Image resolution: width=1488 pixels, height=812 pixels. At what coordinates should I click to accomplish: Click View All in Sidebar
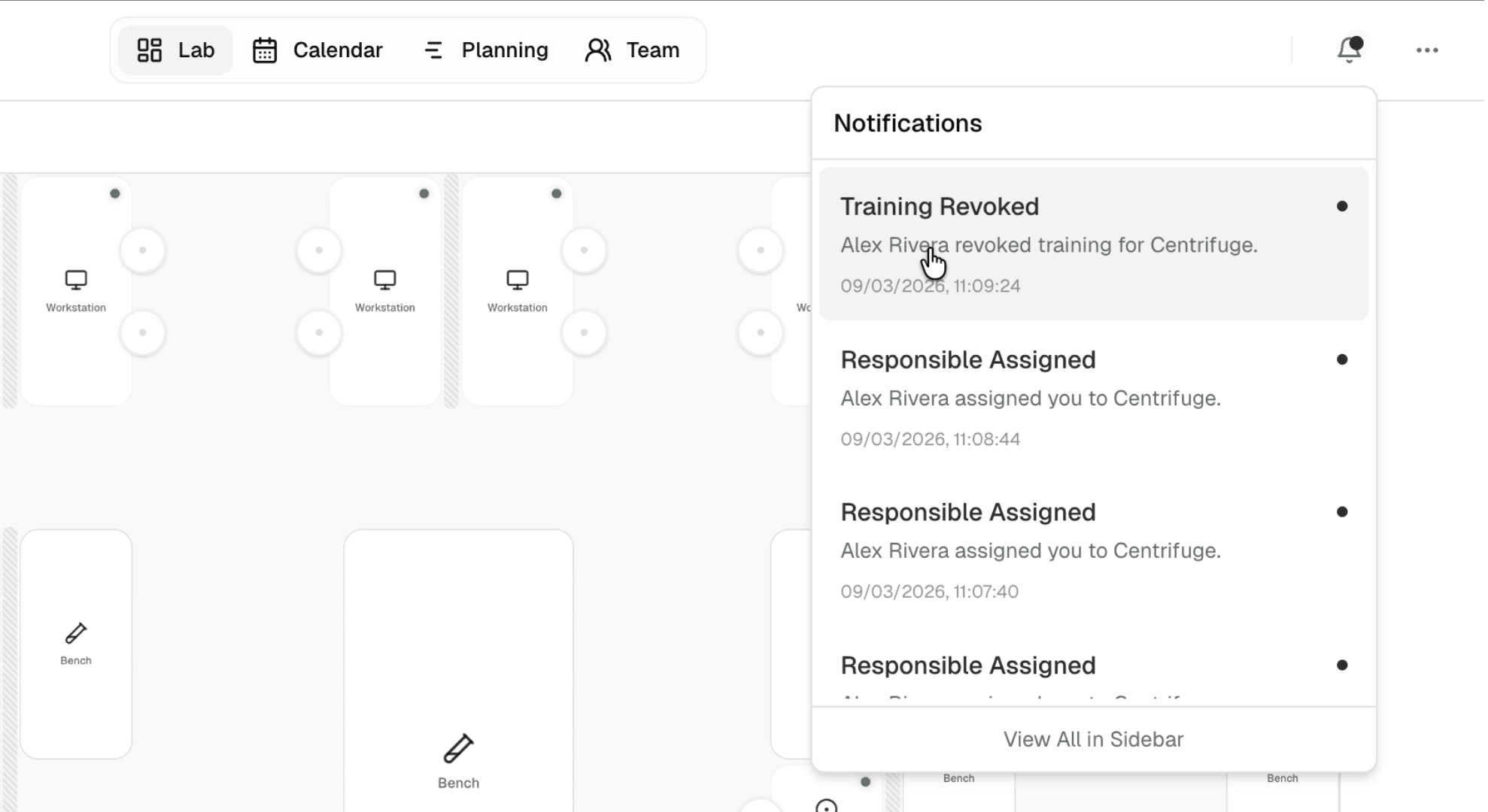pos(1093,739)
